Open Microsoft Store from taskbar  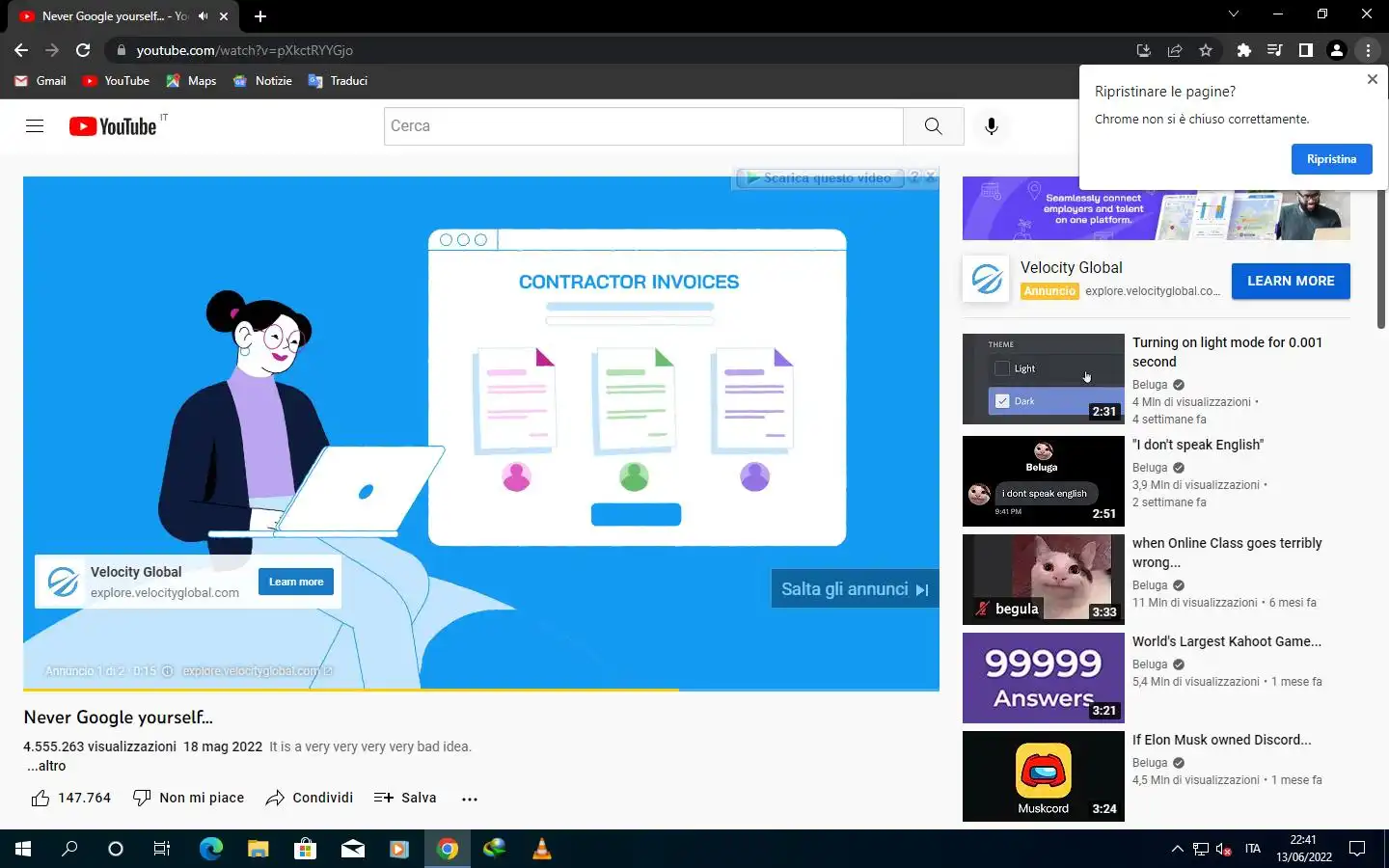point(305,849)
